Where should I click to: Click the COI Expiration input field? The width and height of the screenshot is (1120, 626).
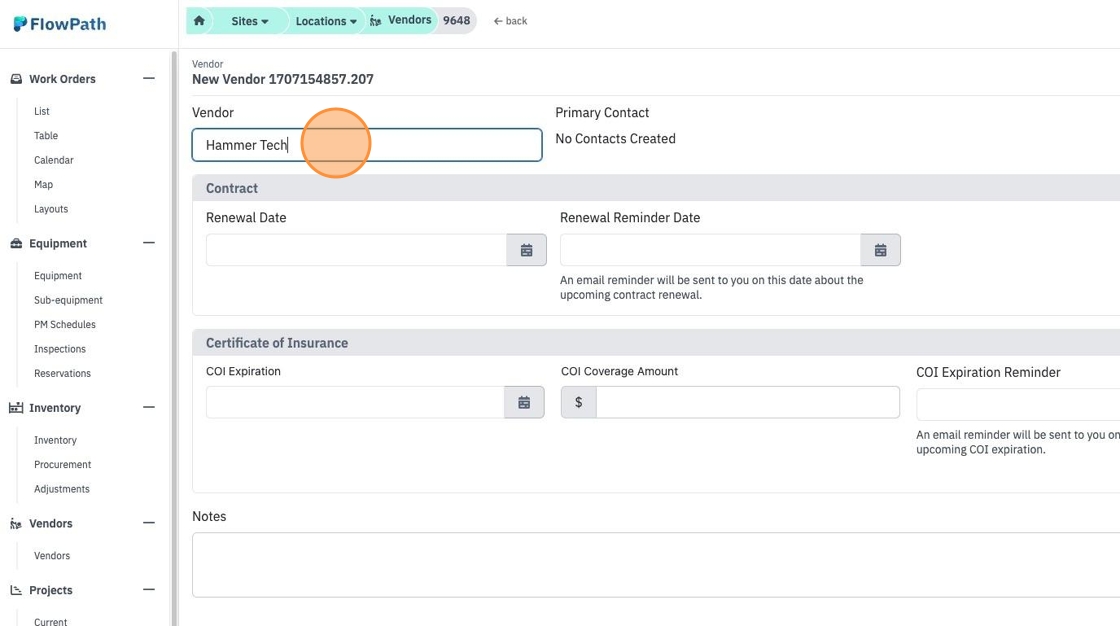click(x=355, y=402)
